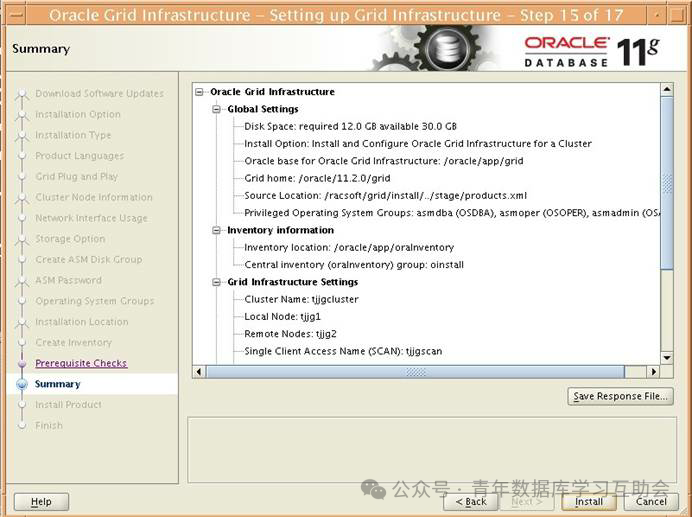Click the Oracle Grid Infrastructure root label

[272, 92]
